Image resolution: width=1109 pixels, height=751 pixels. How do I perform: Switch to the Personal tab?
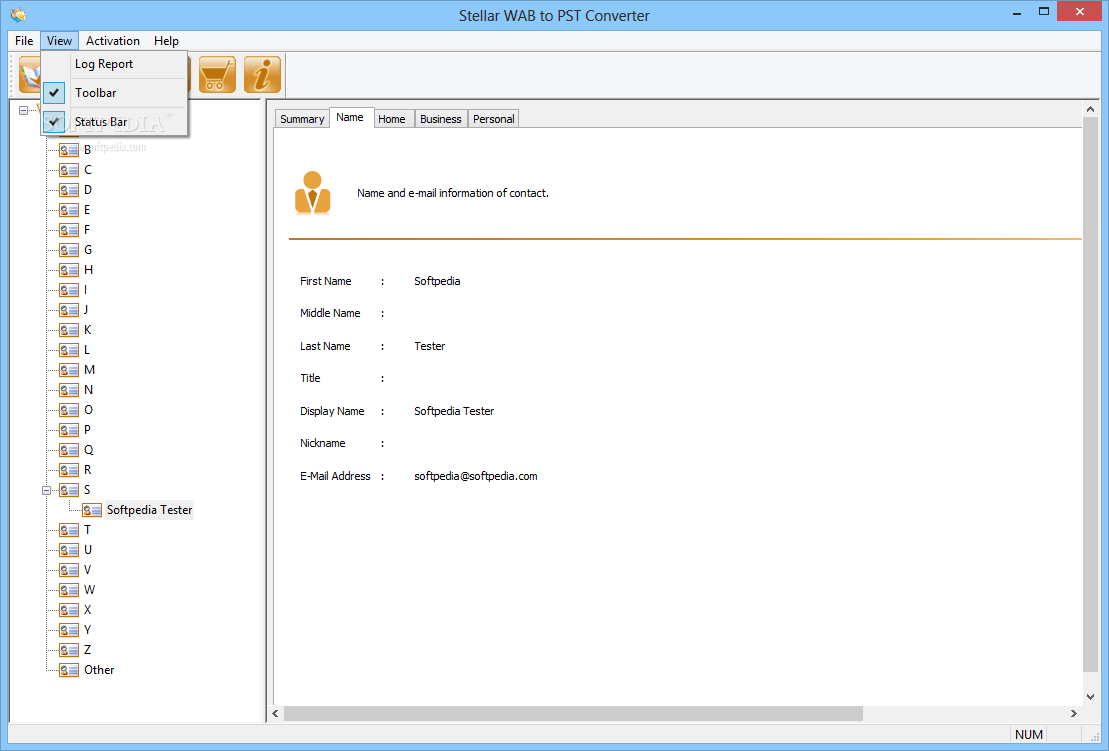(x=494, y=119)
